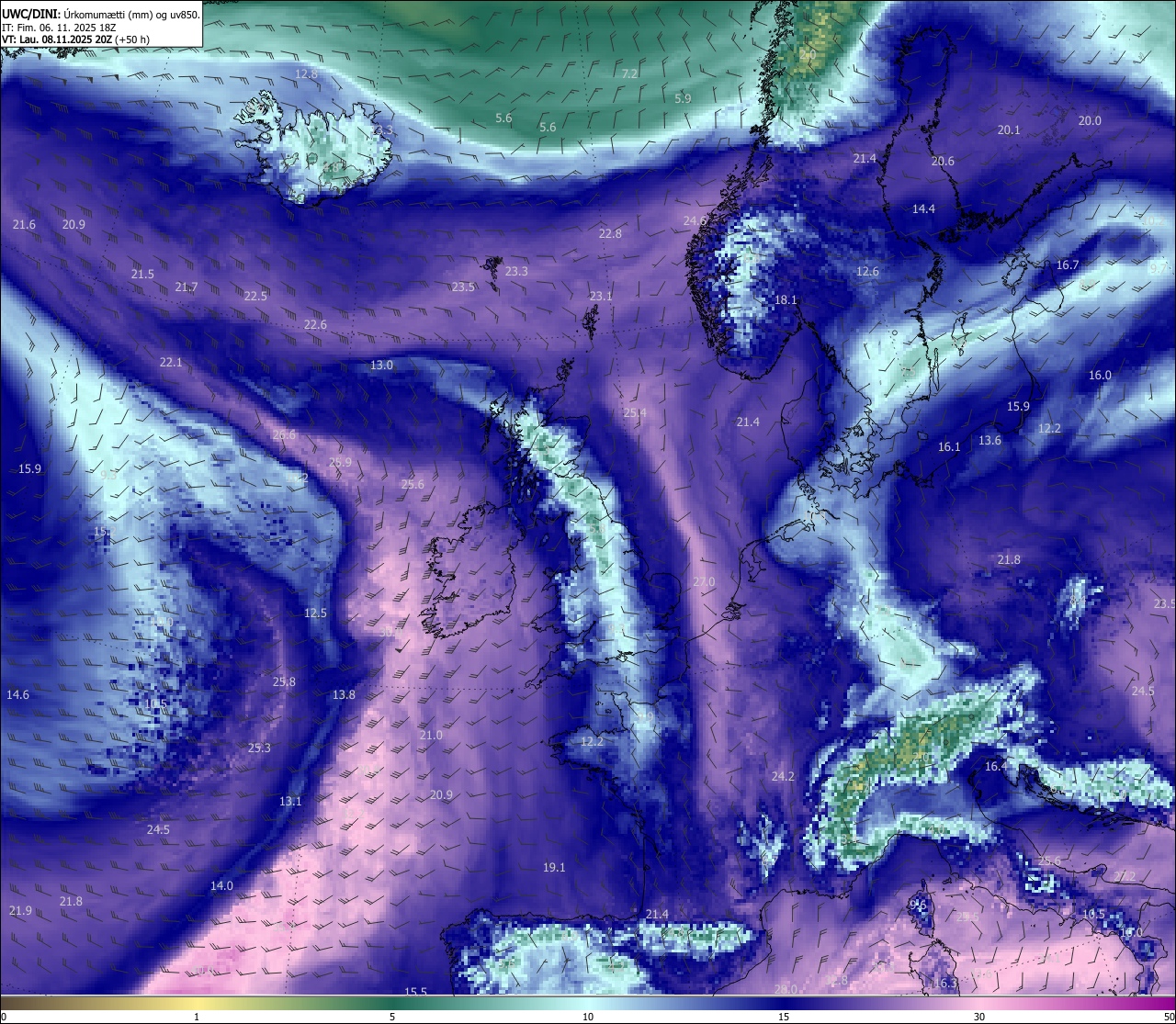Click the map value '23.3'
1176x1024 pixels.
[x=516, y=272]
